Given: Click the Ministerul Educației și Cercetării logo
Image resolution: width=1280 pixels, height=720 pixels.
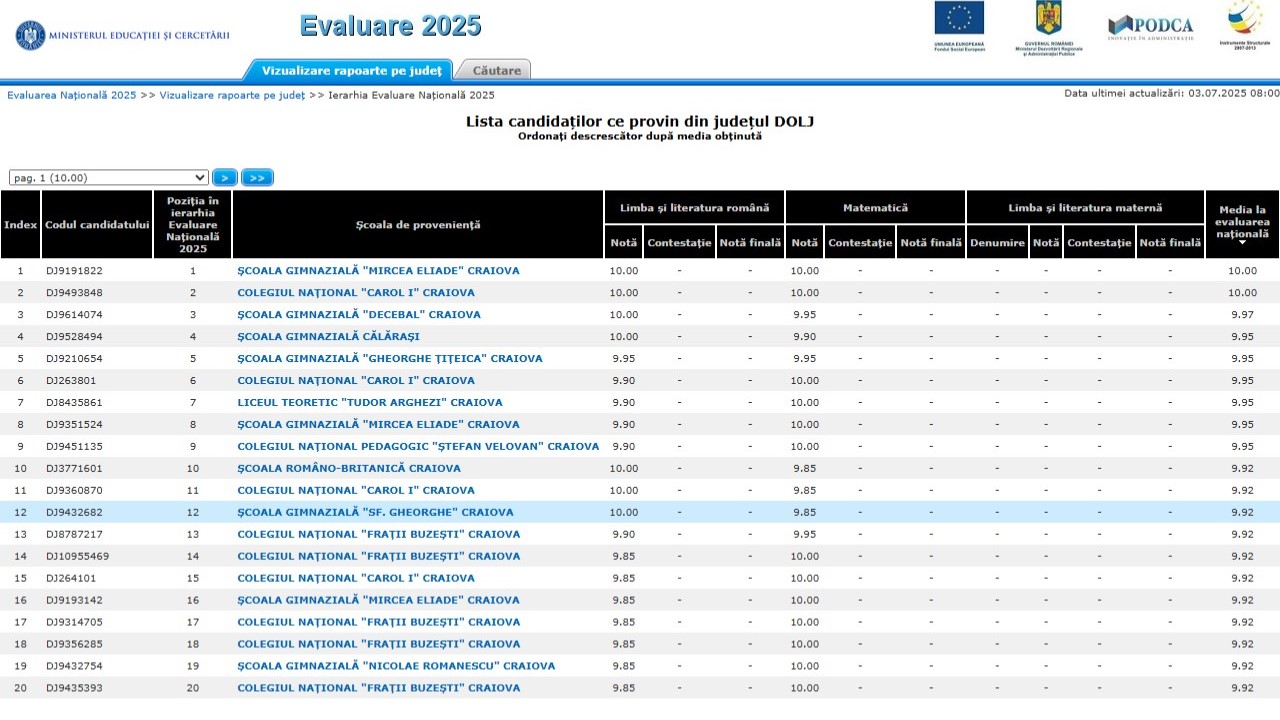Looking at the screenshot, I should 122,35.
